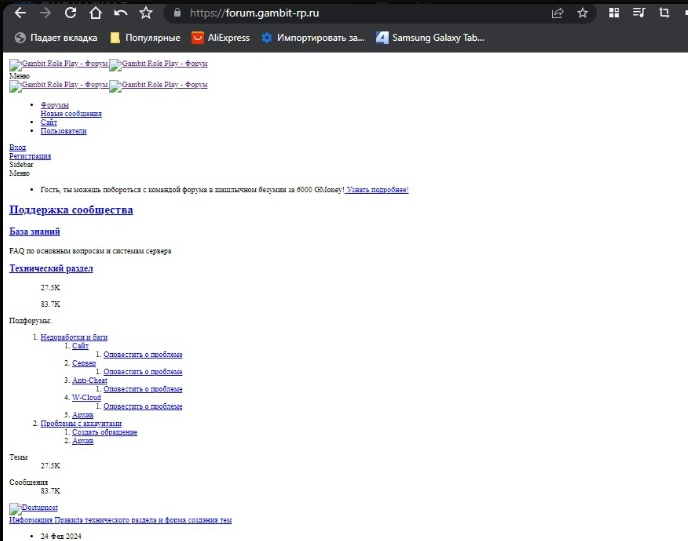
Task: Go to the browser home page
Action: coord(95,13)
